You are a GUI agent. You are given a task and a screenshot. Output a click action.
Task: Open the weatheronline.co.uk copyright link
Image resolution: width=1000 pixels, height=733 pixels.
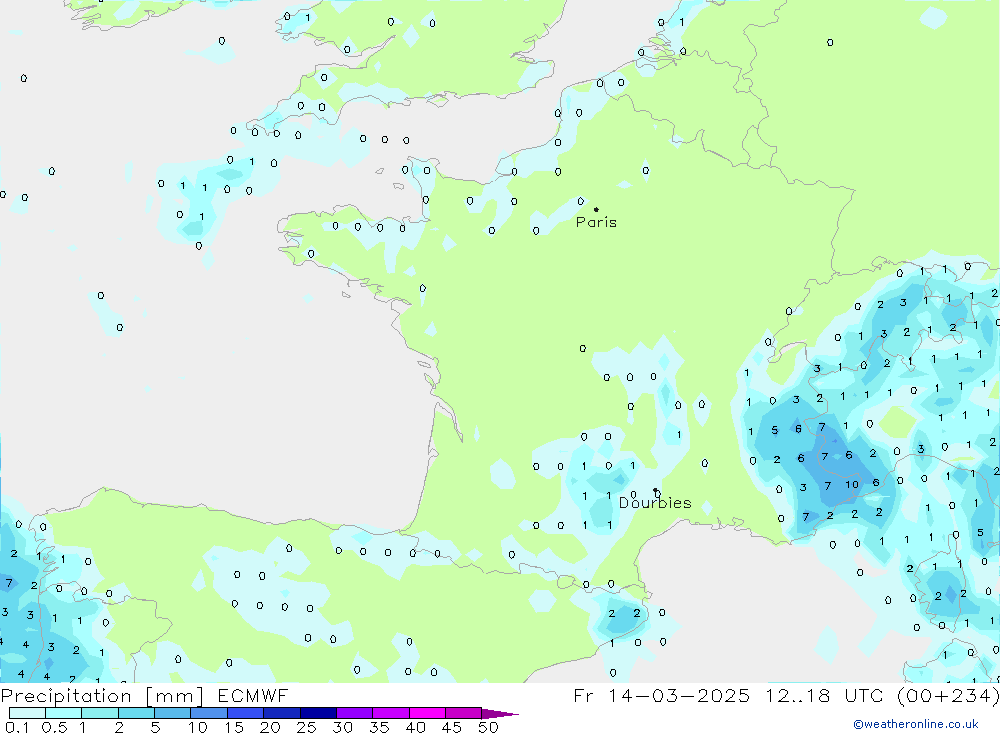915,724
